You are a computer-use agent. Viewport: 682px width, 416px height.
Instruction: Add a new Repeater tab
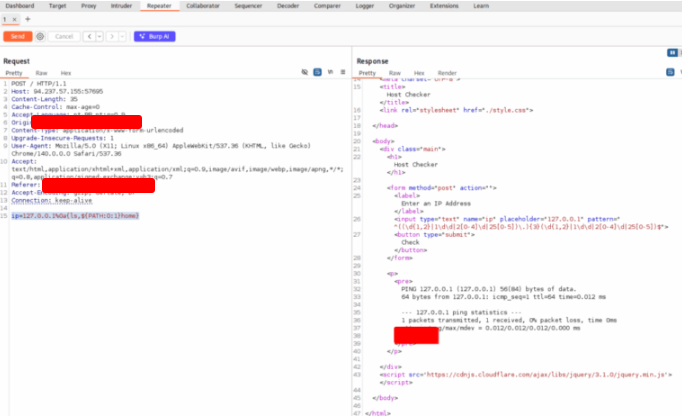tap(26, 19)
